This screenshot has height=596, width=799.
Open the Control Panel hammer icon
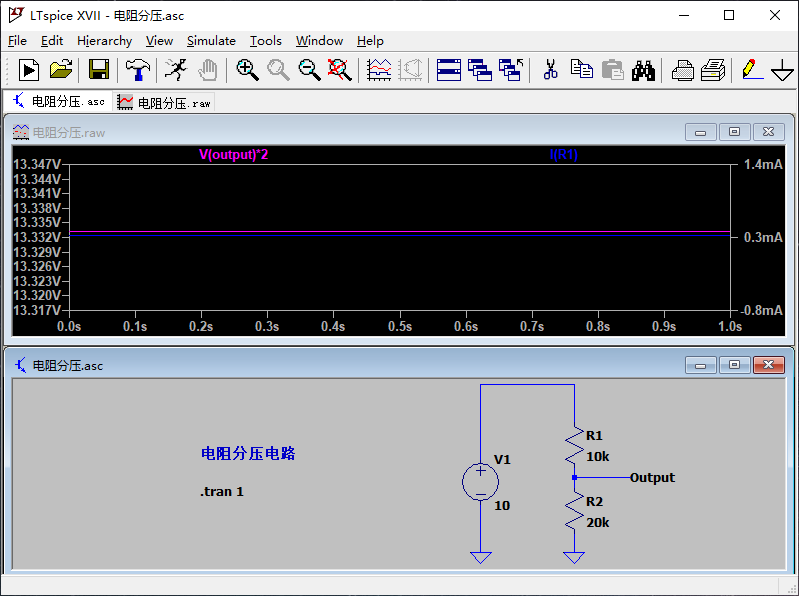137,69
